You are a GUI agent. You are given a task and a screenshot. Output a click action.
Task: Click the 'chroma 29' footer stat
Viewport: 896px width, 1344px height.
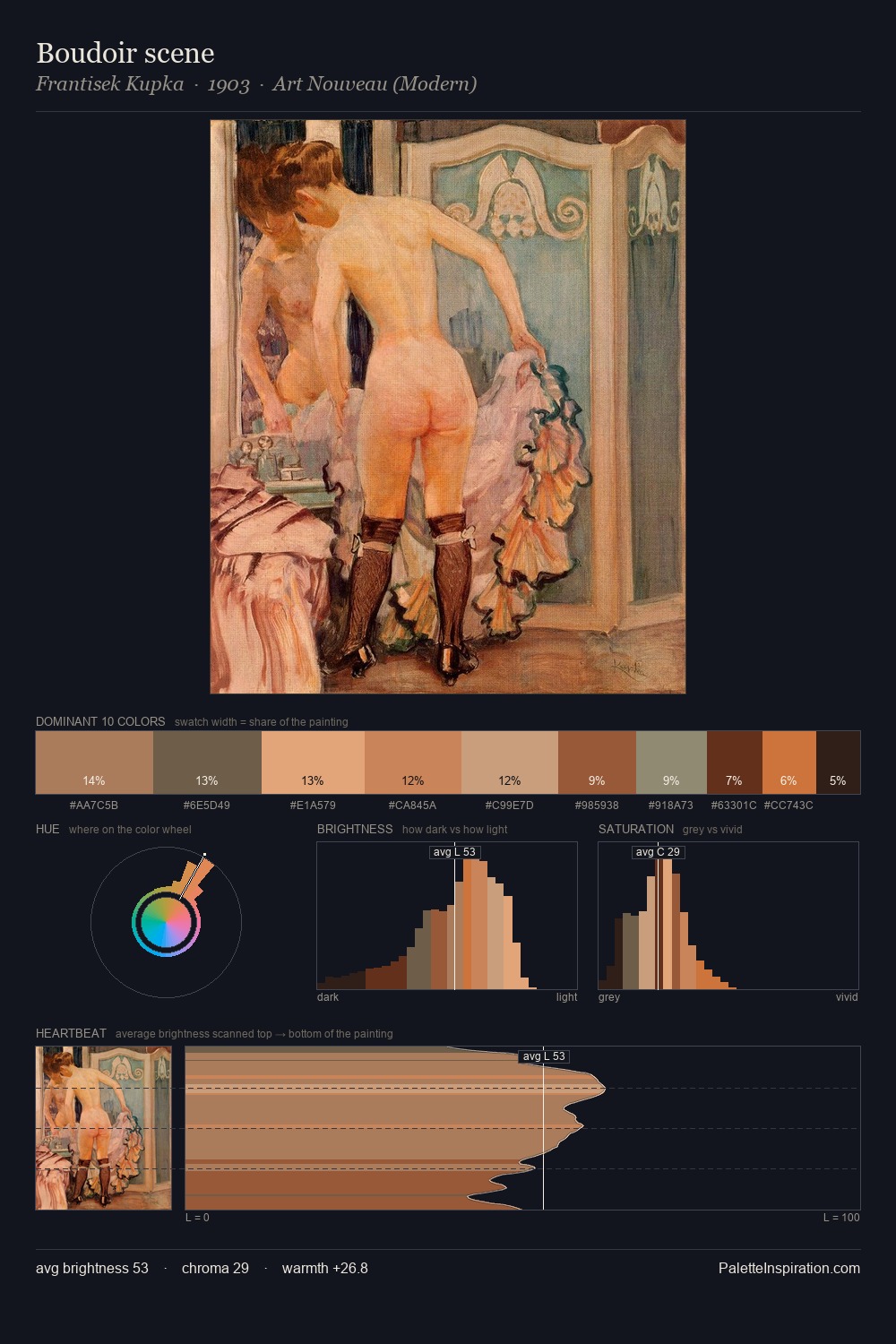point(215,1268)
